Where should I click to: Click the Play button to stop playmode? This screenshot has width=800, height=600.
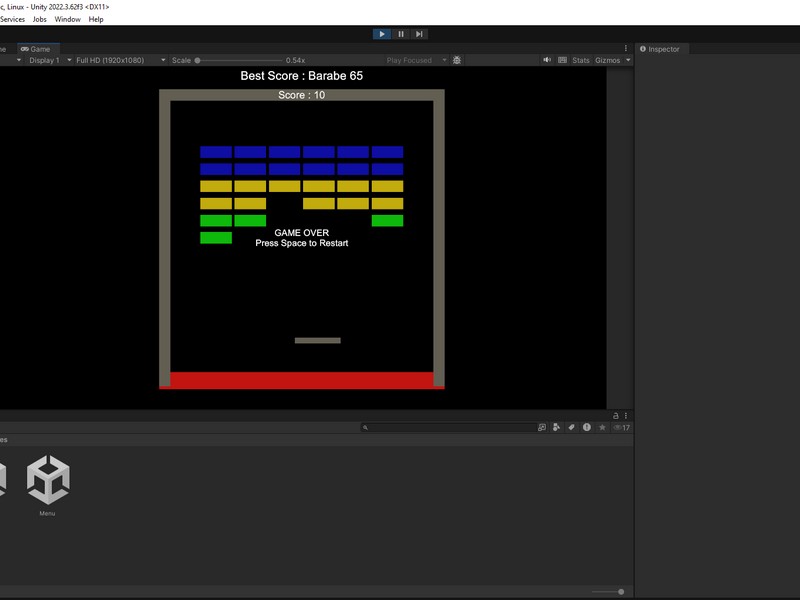[x=382, y=34]
